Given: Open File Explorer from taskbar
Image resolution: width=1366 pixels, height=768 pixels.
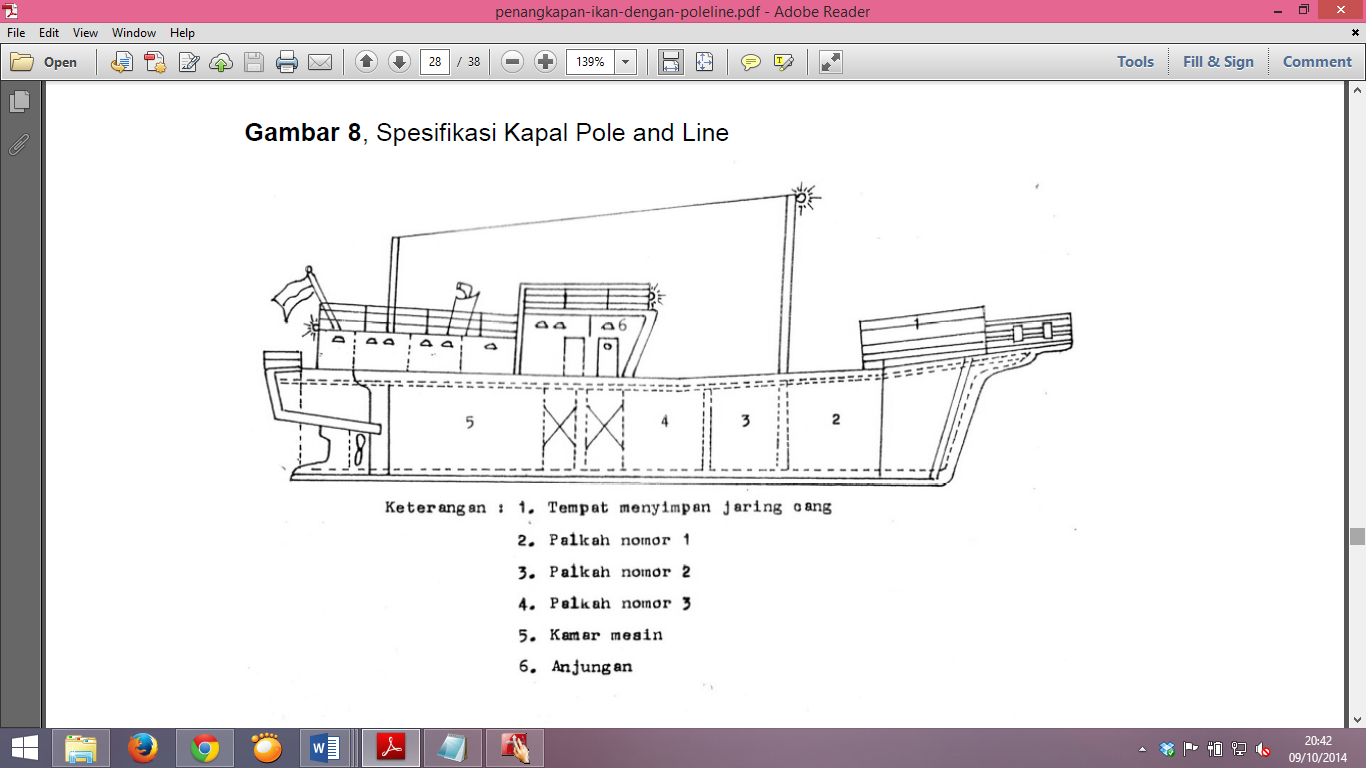Looking at the screenshot, I should click(x=81, y=748).
